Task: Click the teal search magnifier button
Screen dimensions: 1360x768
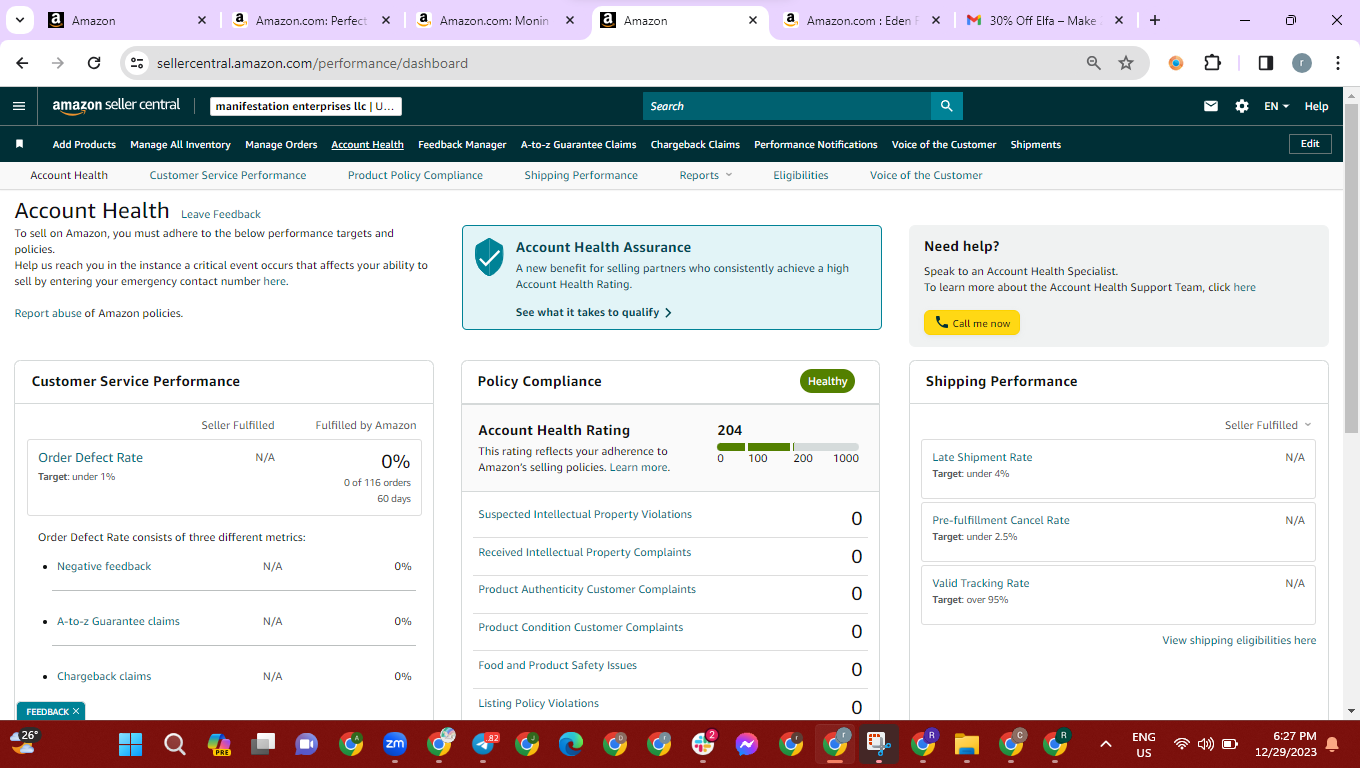Action: [x=946, y=106]
